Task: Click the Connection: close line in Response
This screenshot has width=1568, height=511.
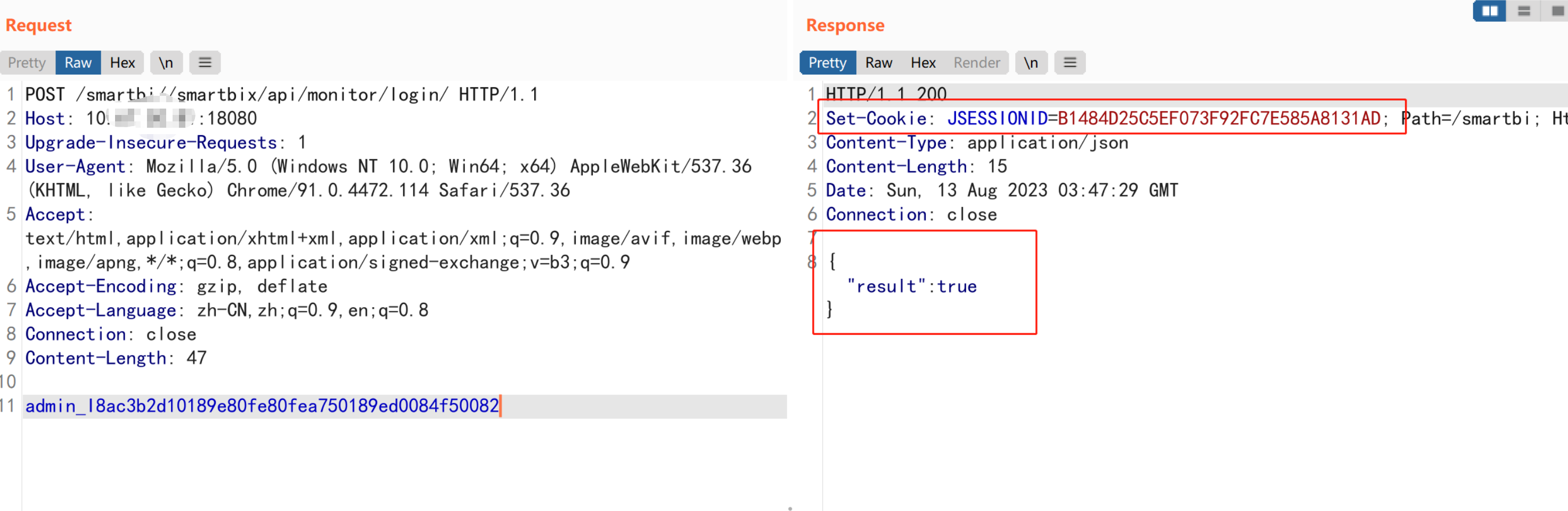Action: (x=911, y=215)
